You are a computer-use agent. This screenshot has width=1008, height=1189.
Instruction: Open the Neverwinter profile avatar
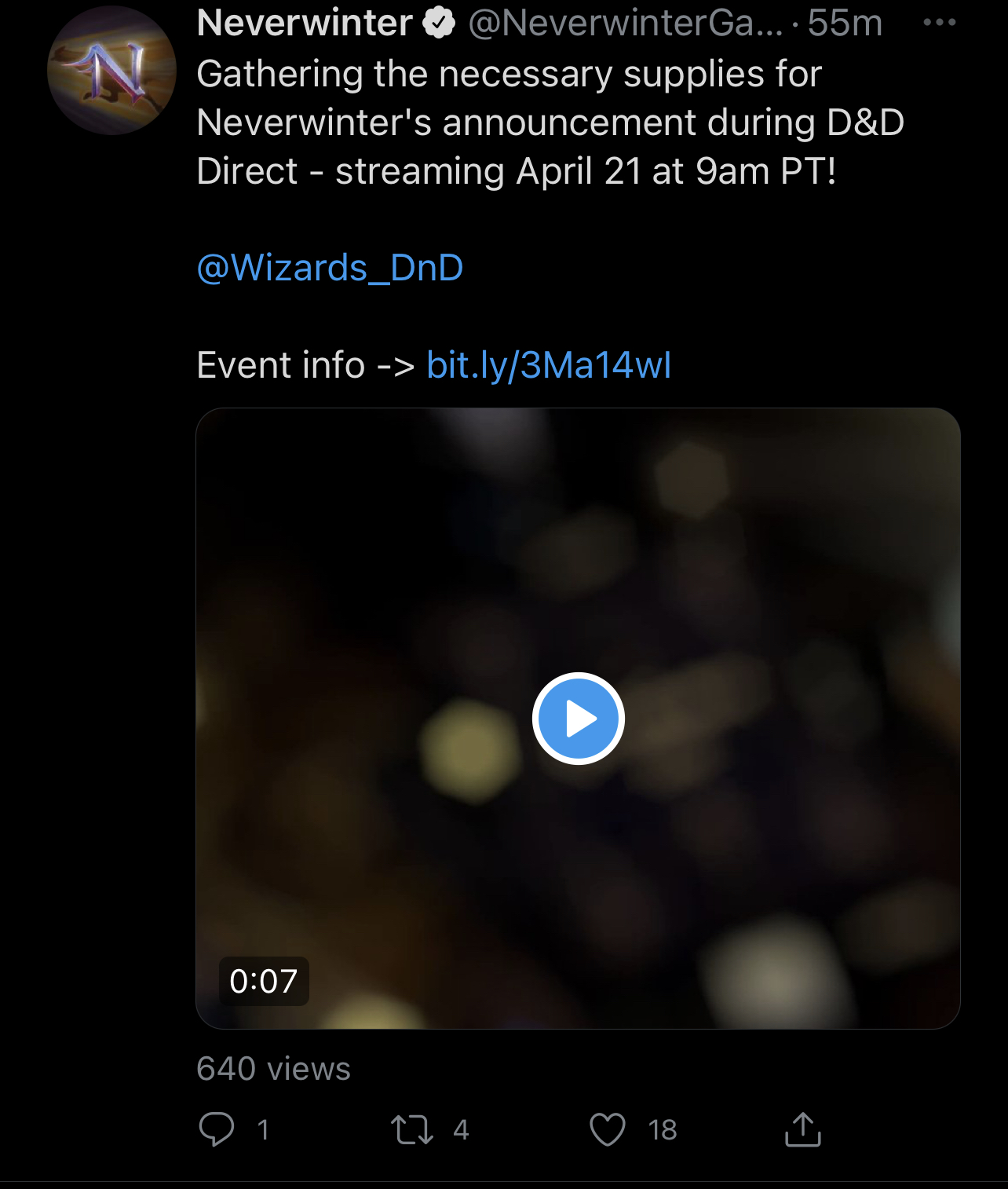(x=111, y=71)
